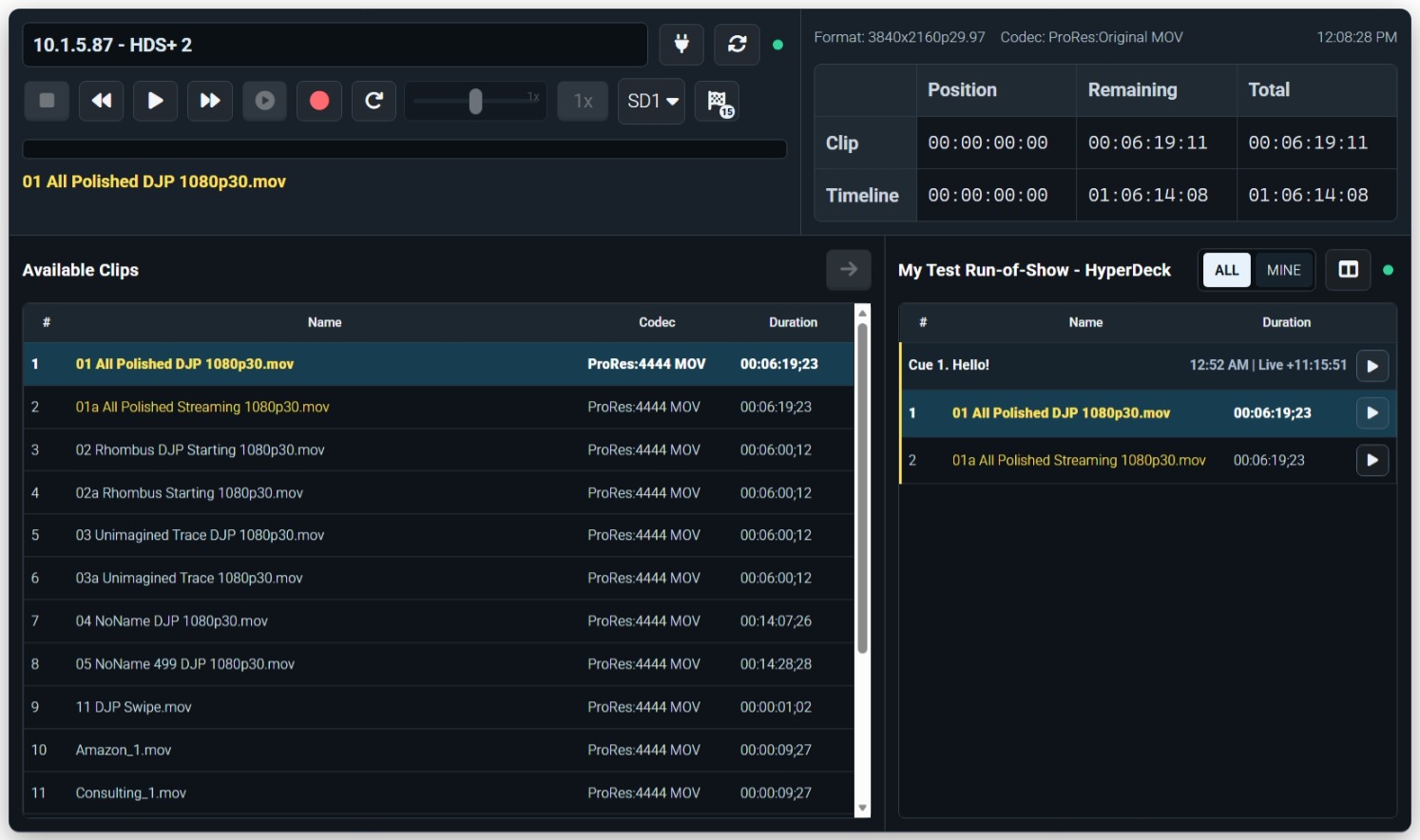
Task: Click the Duration column header in Available Clips
Action: (x=793, y=323)
